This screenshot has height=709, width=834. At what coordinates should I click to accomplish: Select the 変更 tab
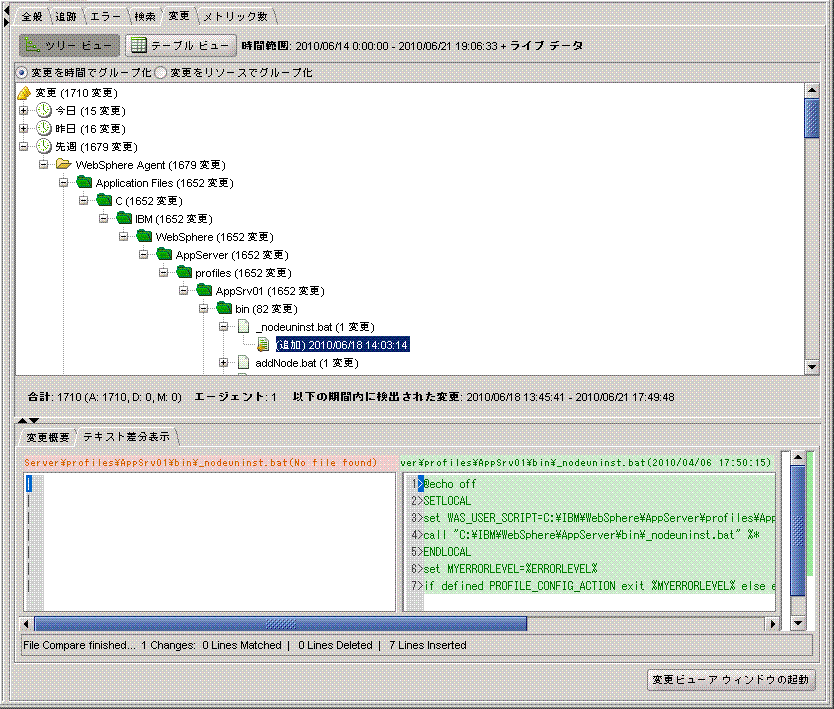click(179, 16)
